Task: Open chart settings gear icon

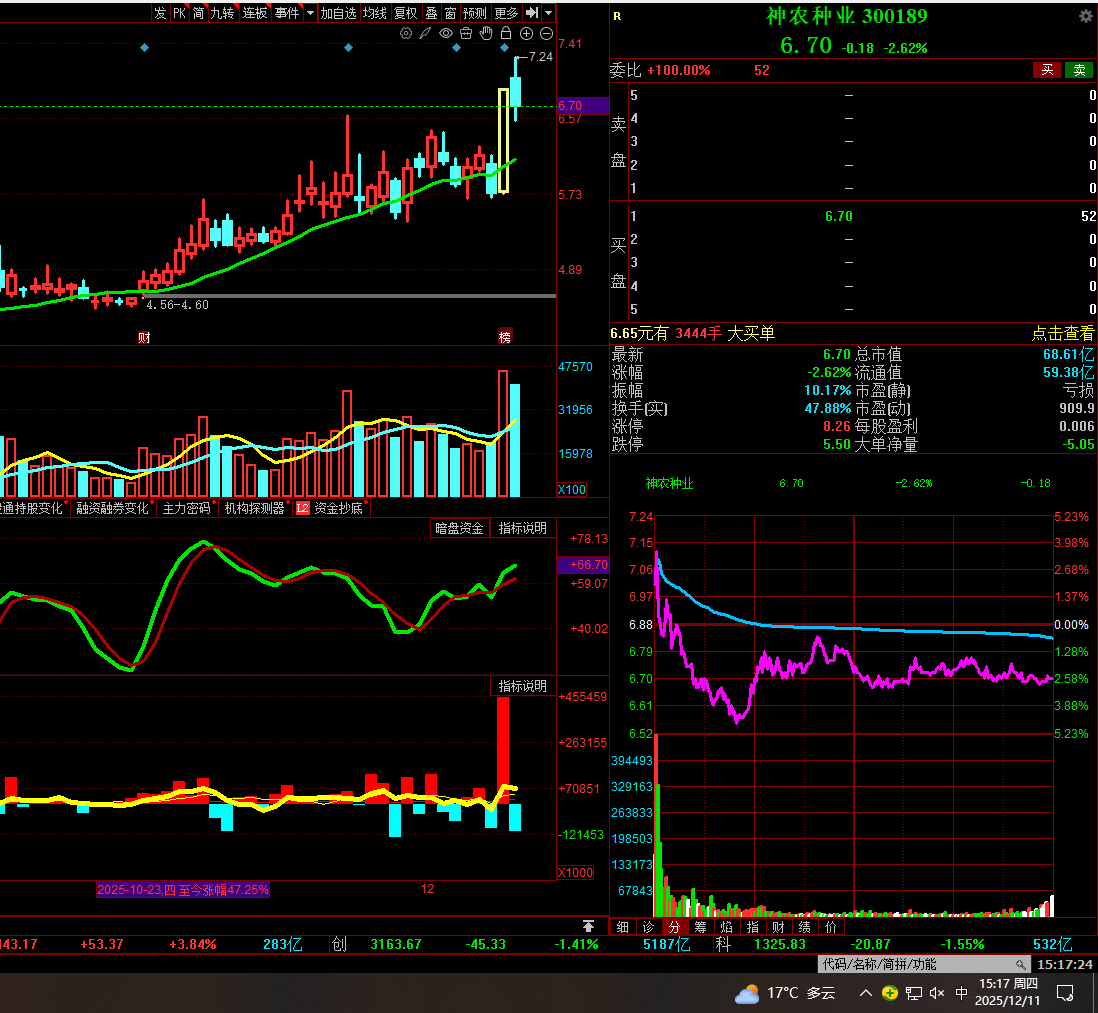Action: [405, 34]
